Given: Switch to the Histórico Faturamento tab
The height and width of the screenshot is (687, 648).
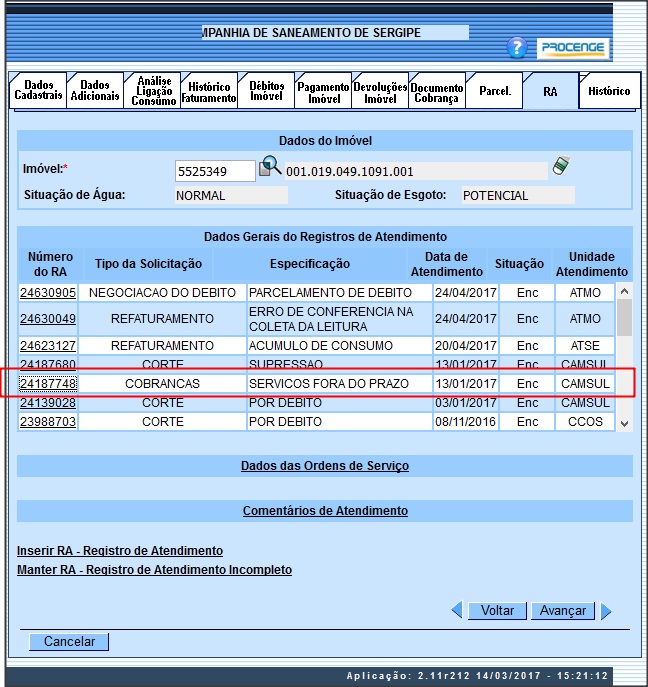Looking at the screenshot, I should tap(210, 92).
